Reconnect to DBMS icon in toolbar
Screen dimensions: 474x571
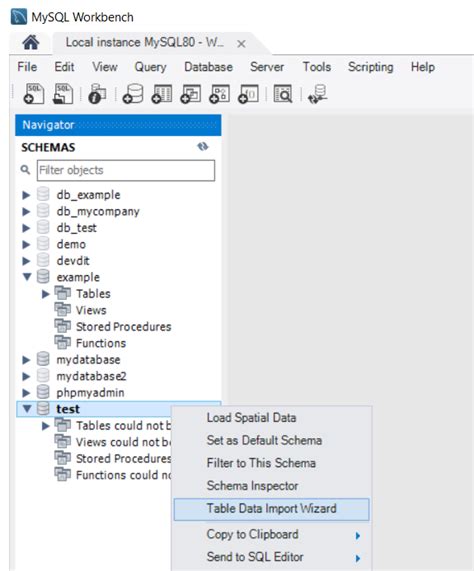click(317, 94)
